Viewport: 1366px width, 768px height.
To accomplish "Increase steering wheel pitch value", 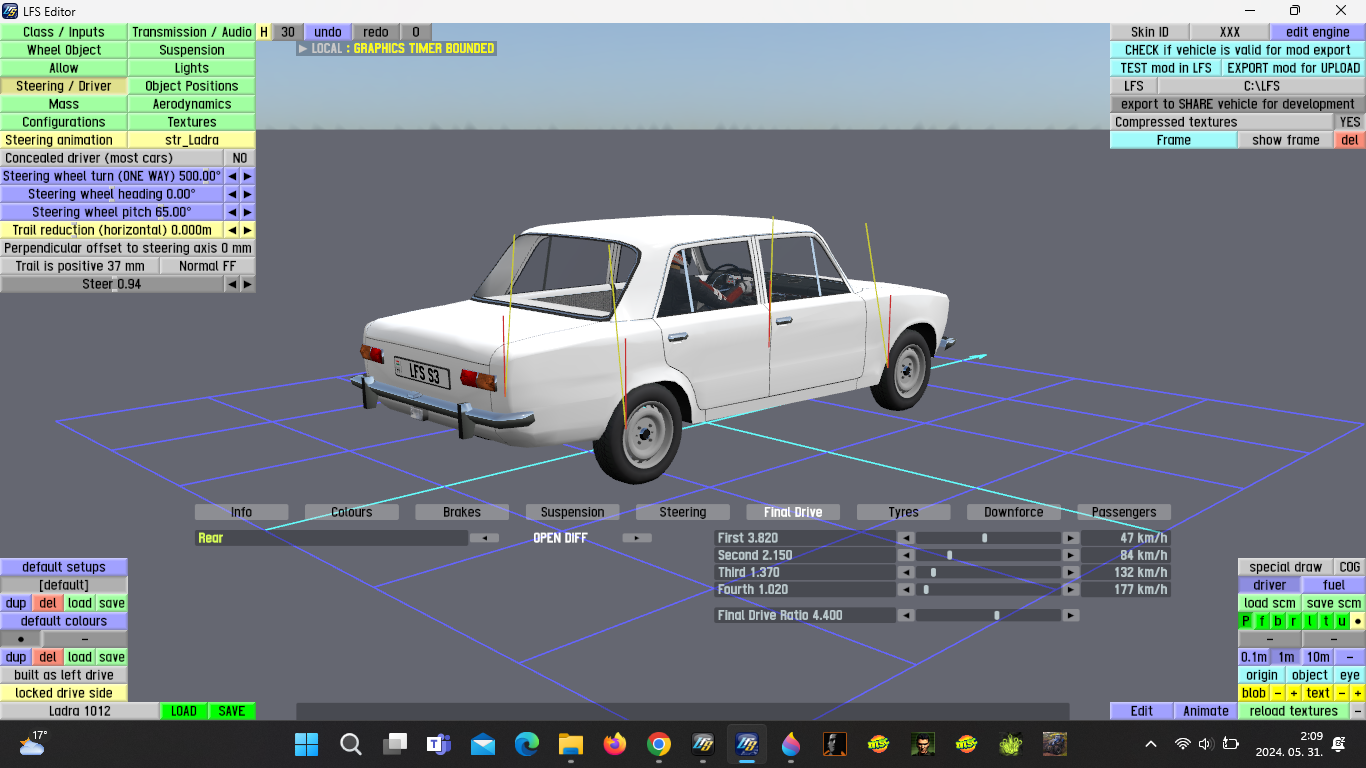I will [x=248, y=212].
